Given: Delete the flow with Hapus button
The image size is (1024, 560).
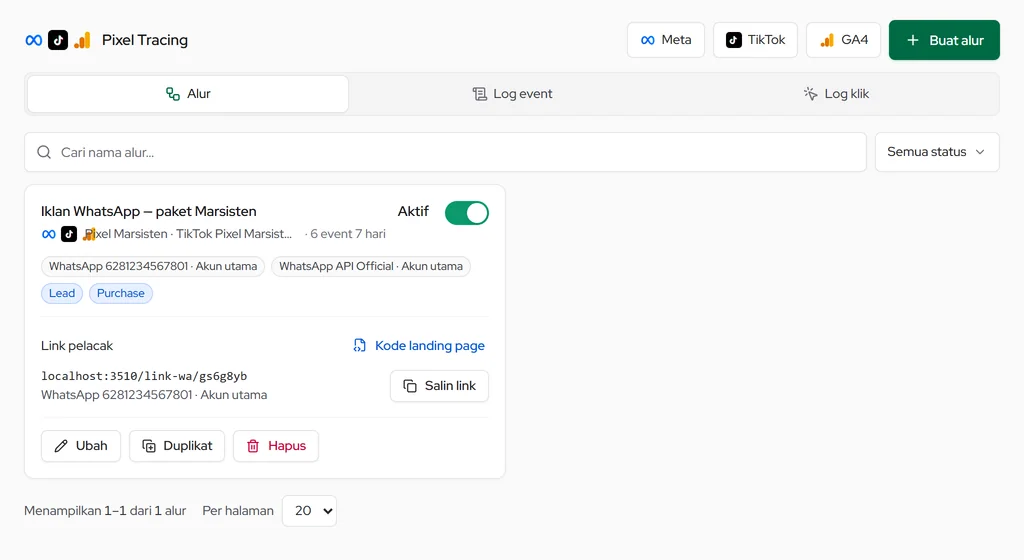Looking at the screenshot, I should (276, 446).
